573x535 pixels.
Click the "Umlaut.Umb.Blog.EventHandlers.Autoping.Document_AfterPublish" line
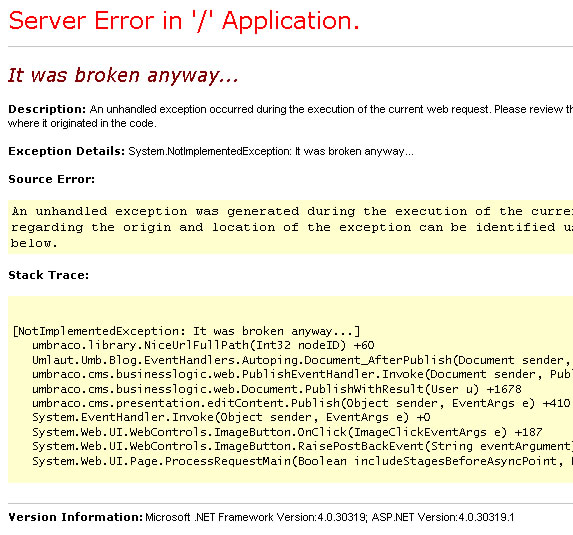(303, 360)
